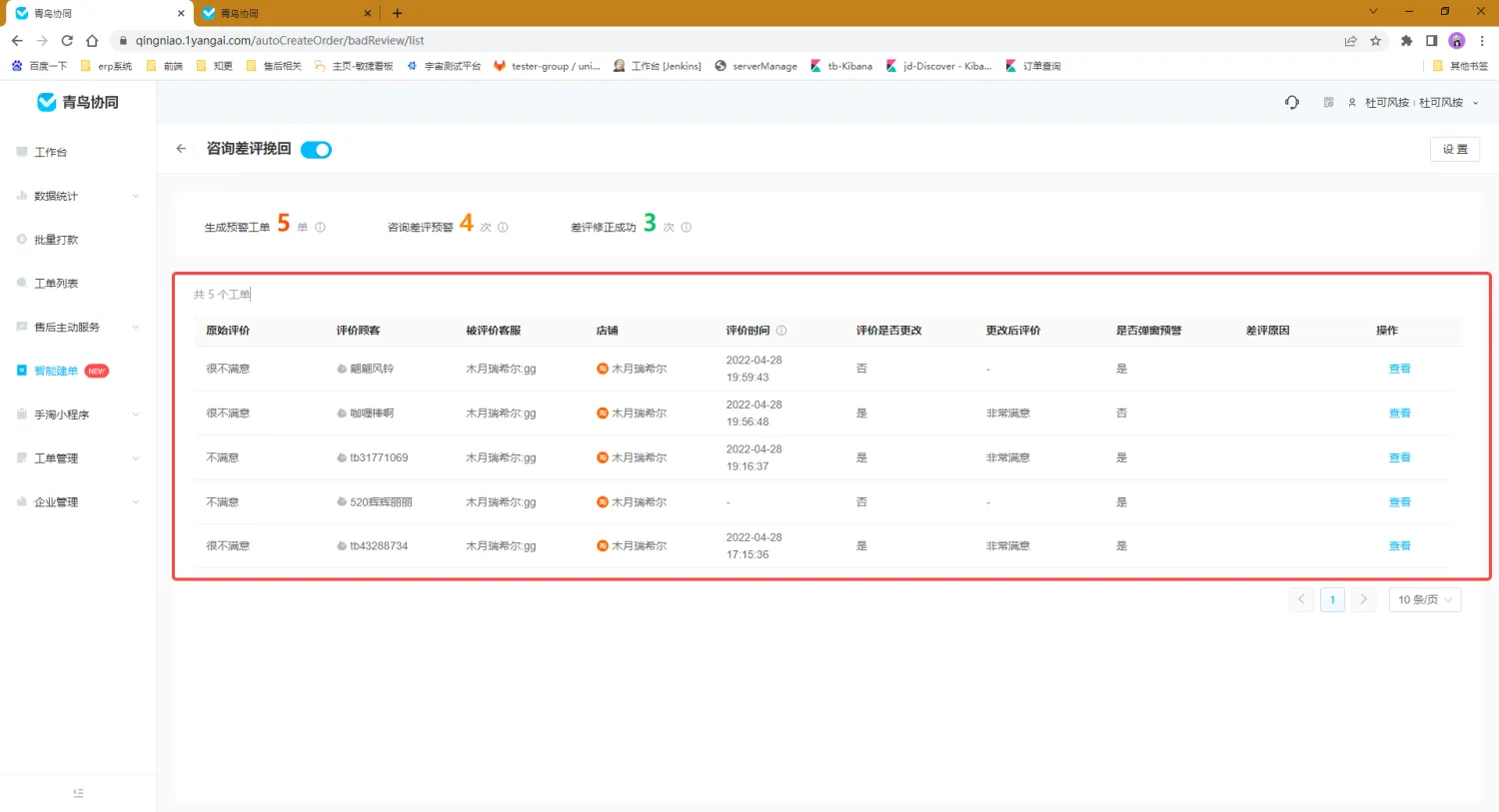This screenshot has height=812, width=1499.
Task: Click info icon next to 生成预警工单
Action: click(x=320, y=228)
